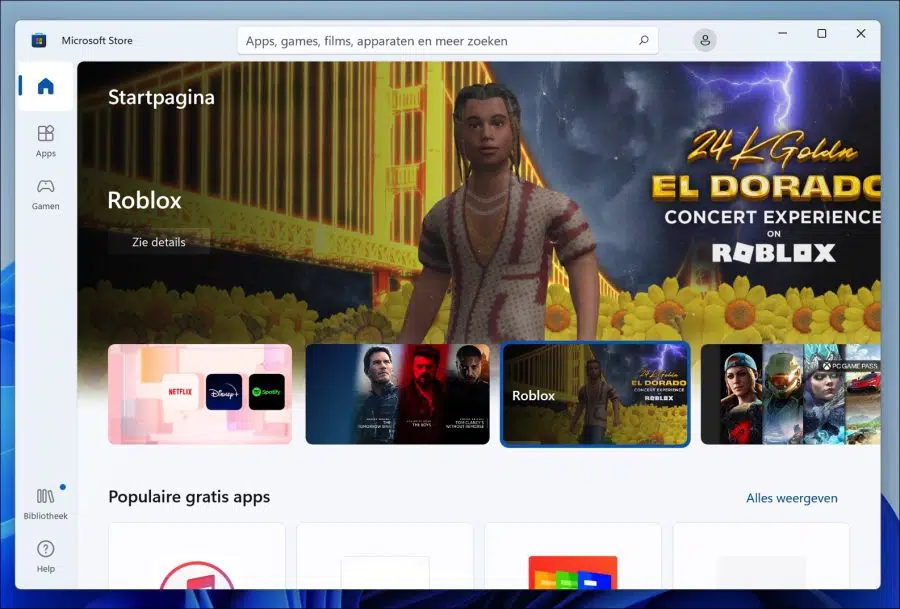Select the PC Game Pass promo card
The width and height of the screenshot is (900, 609).
tap(790, 394)
